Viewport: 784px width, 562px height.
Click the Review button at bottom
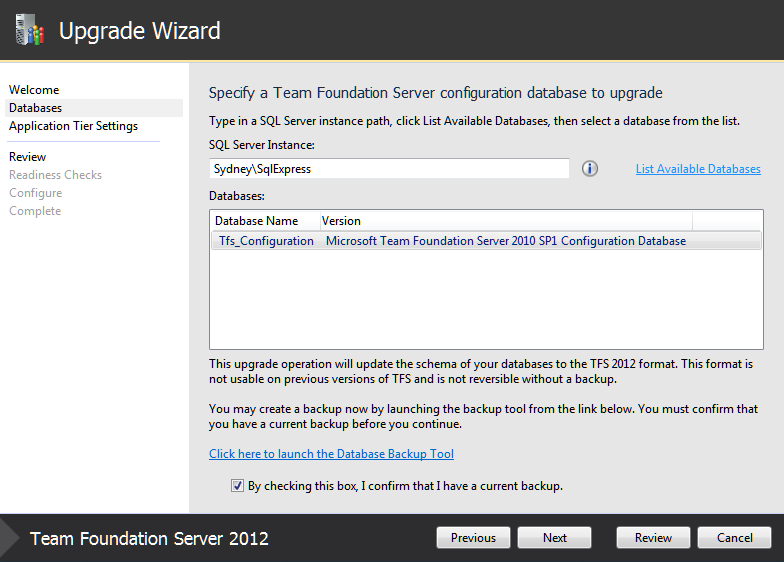coord(653,538)
